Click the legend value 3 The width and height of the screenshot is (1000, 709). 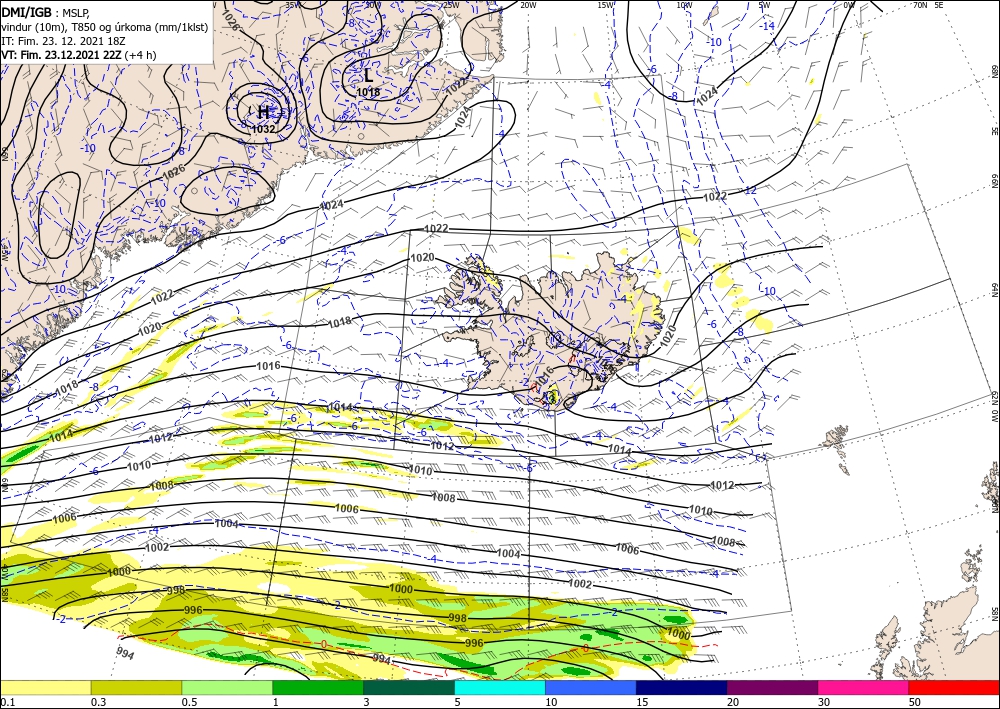(366, 702)
